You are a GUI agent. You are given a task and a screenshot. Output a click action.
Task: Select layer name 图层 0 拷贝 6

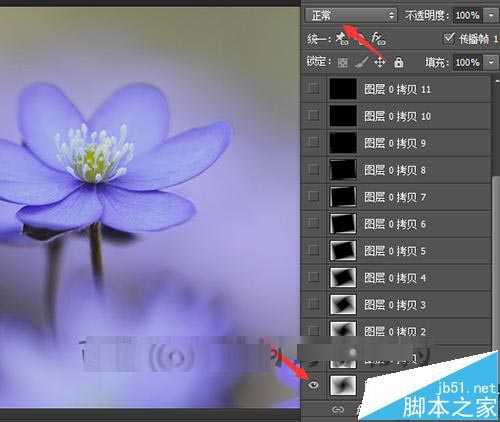[395, 224]
